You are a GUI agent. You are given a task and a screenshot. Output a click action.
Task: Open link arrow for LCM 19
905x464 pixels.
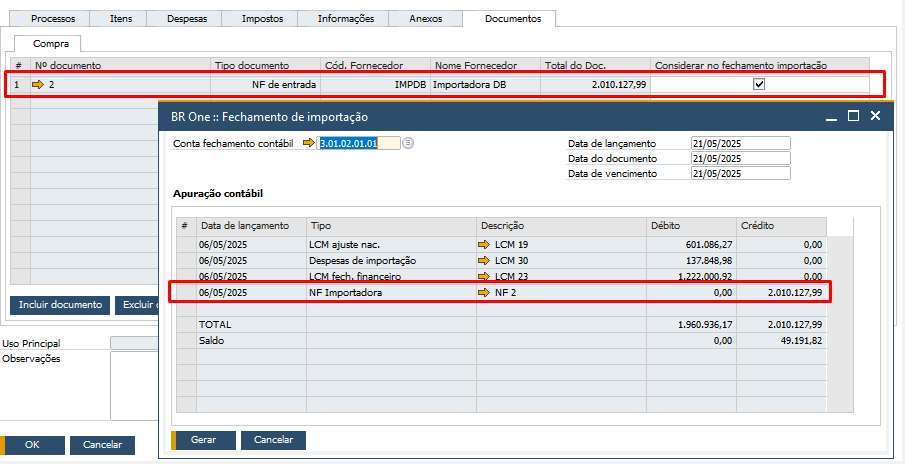pos(484,245)
